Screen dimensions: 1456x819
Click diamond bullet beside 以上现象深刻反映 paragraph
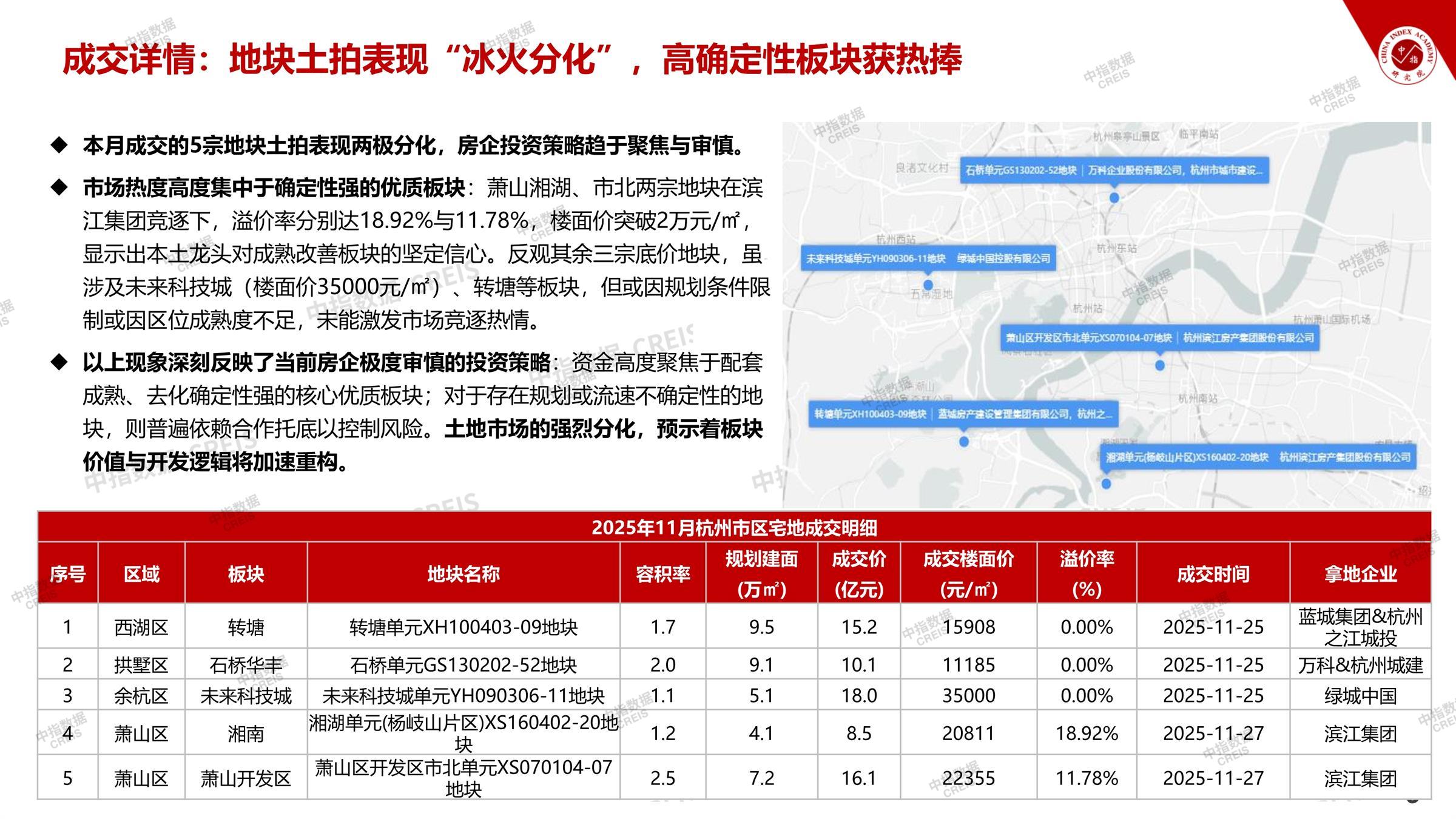click(x=59, y=363)
